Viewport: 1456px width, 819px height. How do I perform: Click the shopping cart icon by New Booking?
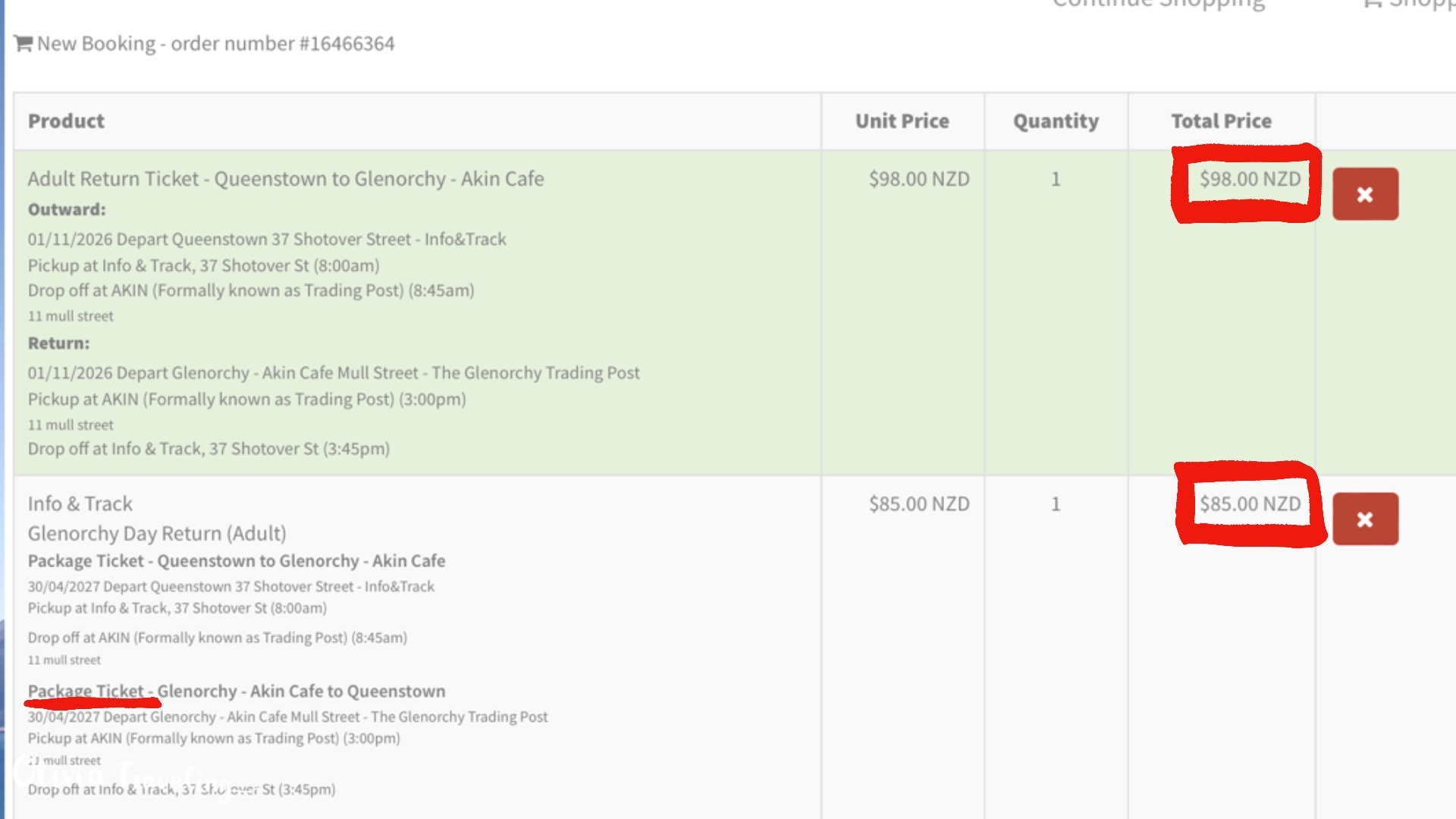[23, 44]
